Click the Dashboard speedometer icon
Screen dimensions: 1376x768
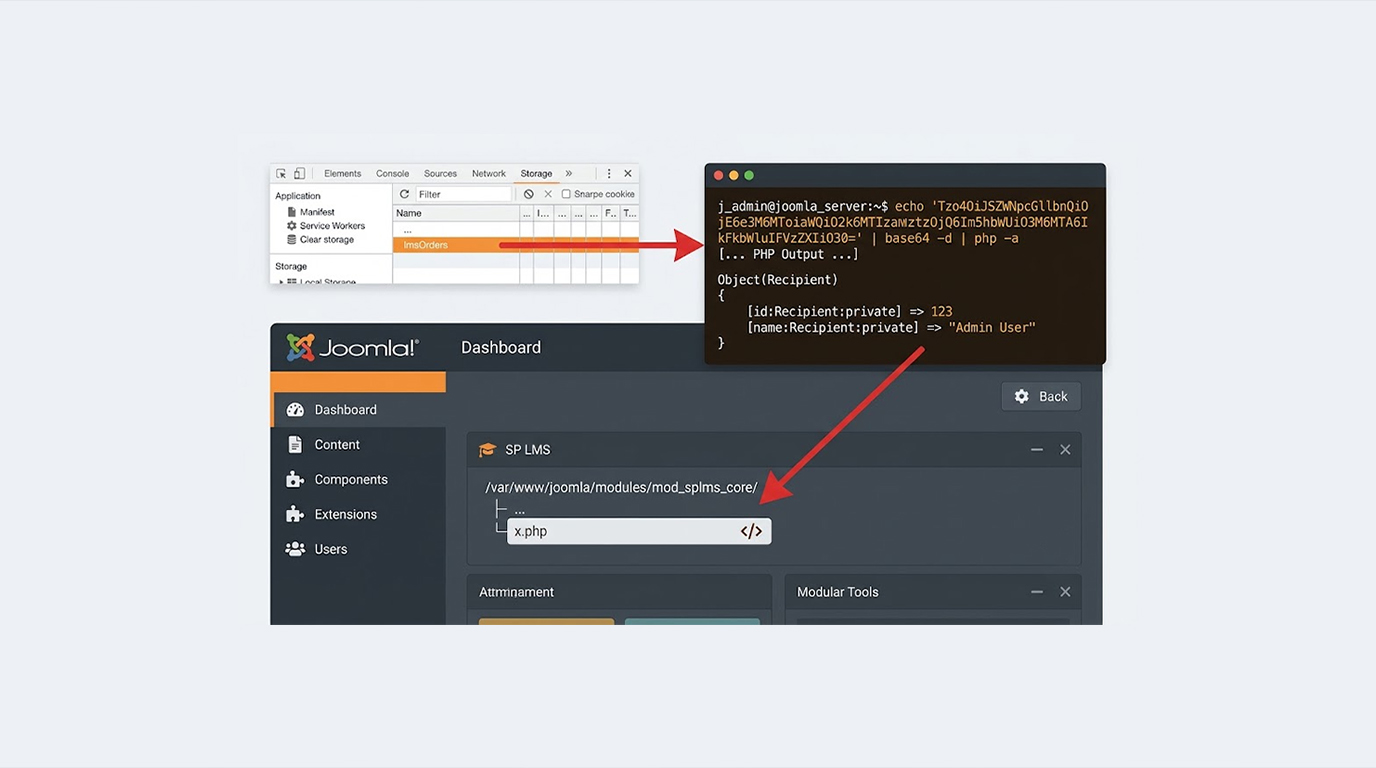[295, 410]
